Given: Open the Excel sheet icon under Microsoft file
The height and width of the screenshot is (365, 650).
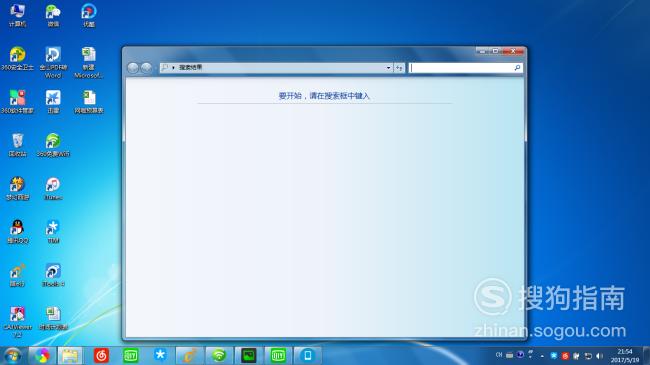Looking at the screenshot, I should (x=89, y=102).
